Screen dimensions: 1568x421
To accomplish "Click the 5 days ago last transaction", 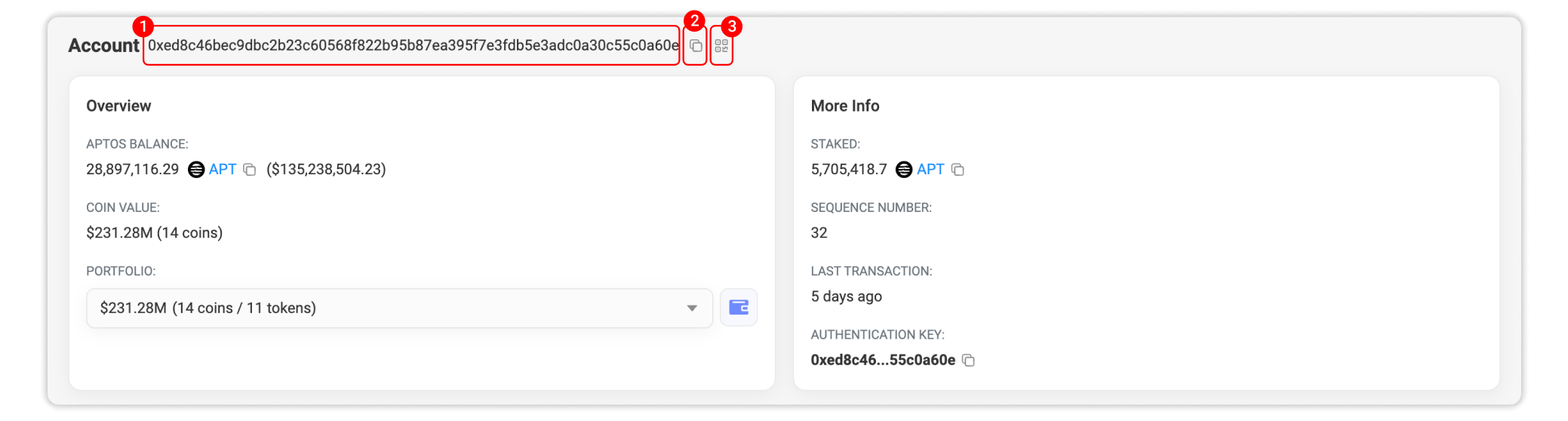I will pos(846,297).
